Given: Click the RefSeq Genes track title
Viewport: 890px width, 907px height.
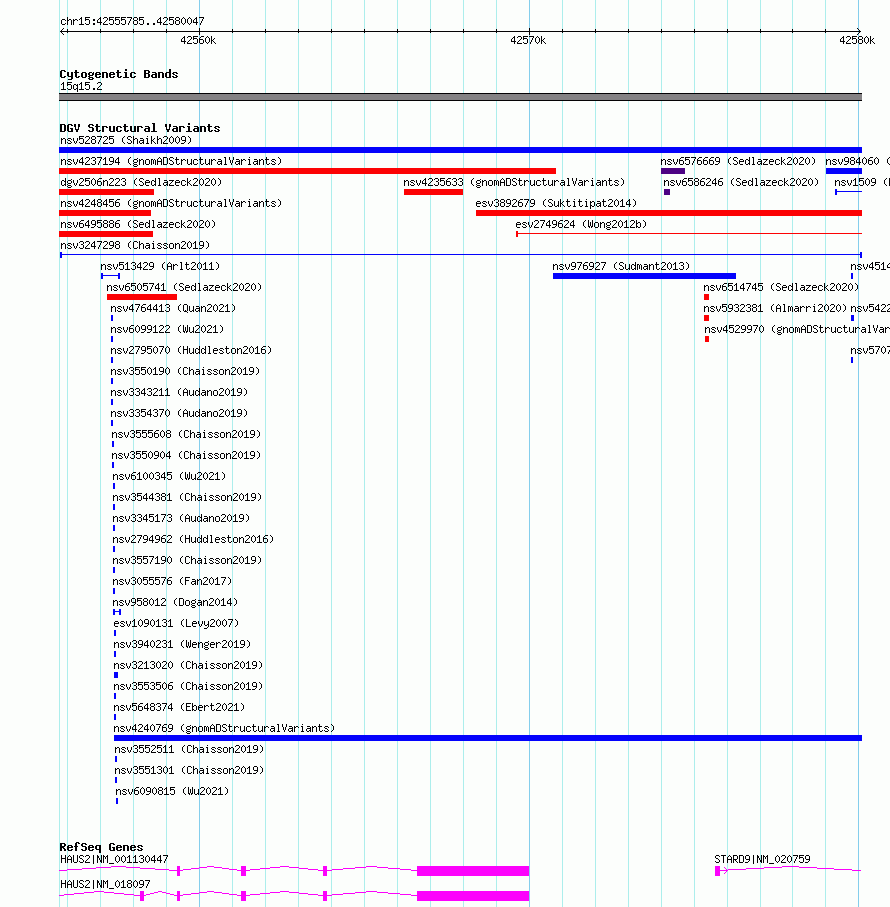Looking at the screenshot, I should (101, 847).
